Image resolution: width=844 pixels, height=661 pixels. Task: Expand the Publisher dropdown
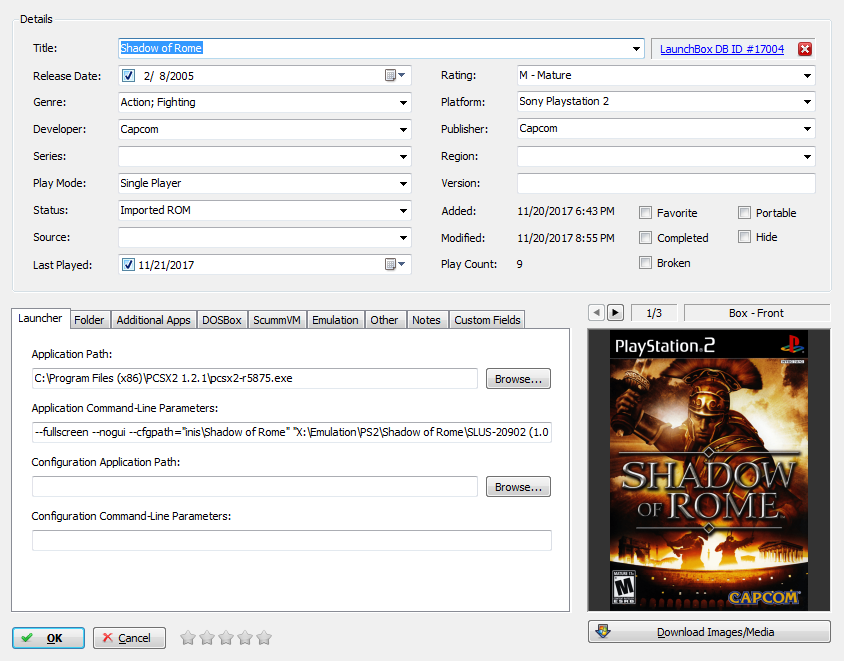[807, 128]
